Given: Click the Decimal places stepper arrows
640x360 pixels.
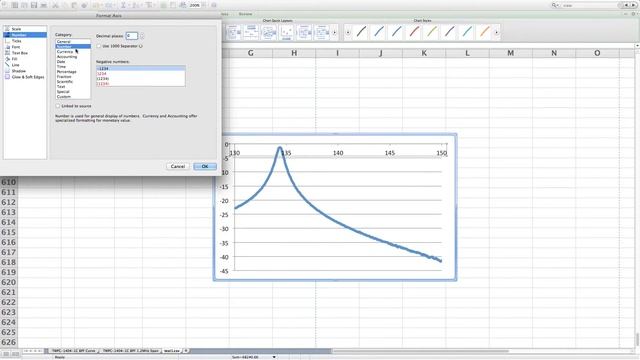Looking at the screenshot, I should [x=142, y=36].
